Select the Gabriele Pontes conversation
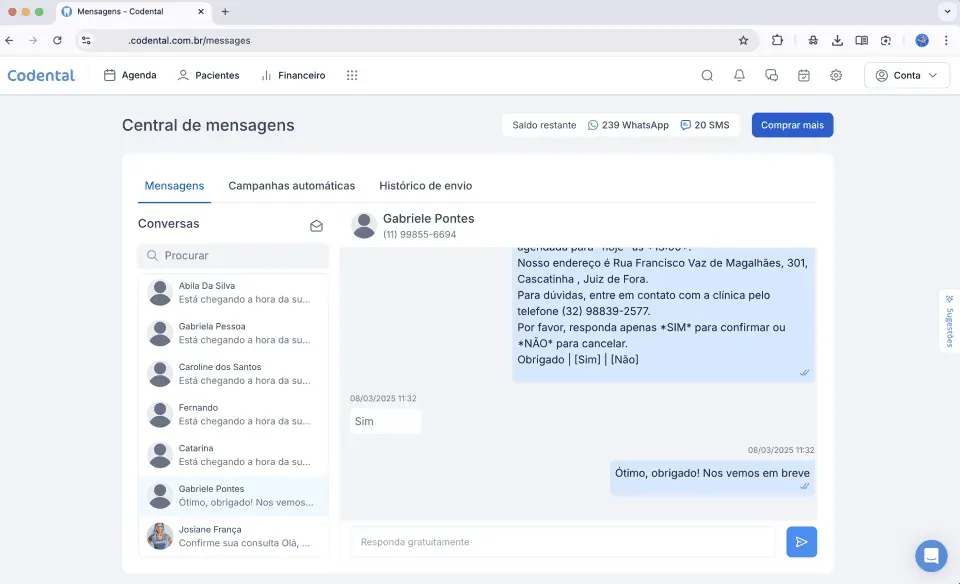 pos(233,496)
